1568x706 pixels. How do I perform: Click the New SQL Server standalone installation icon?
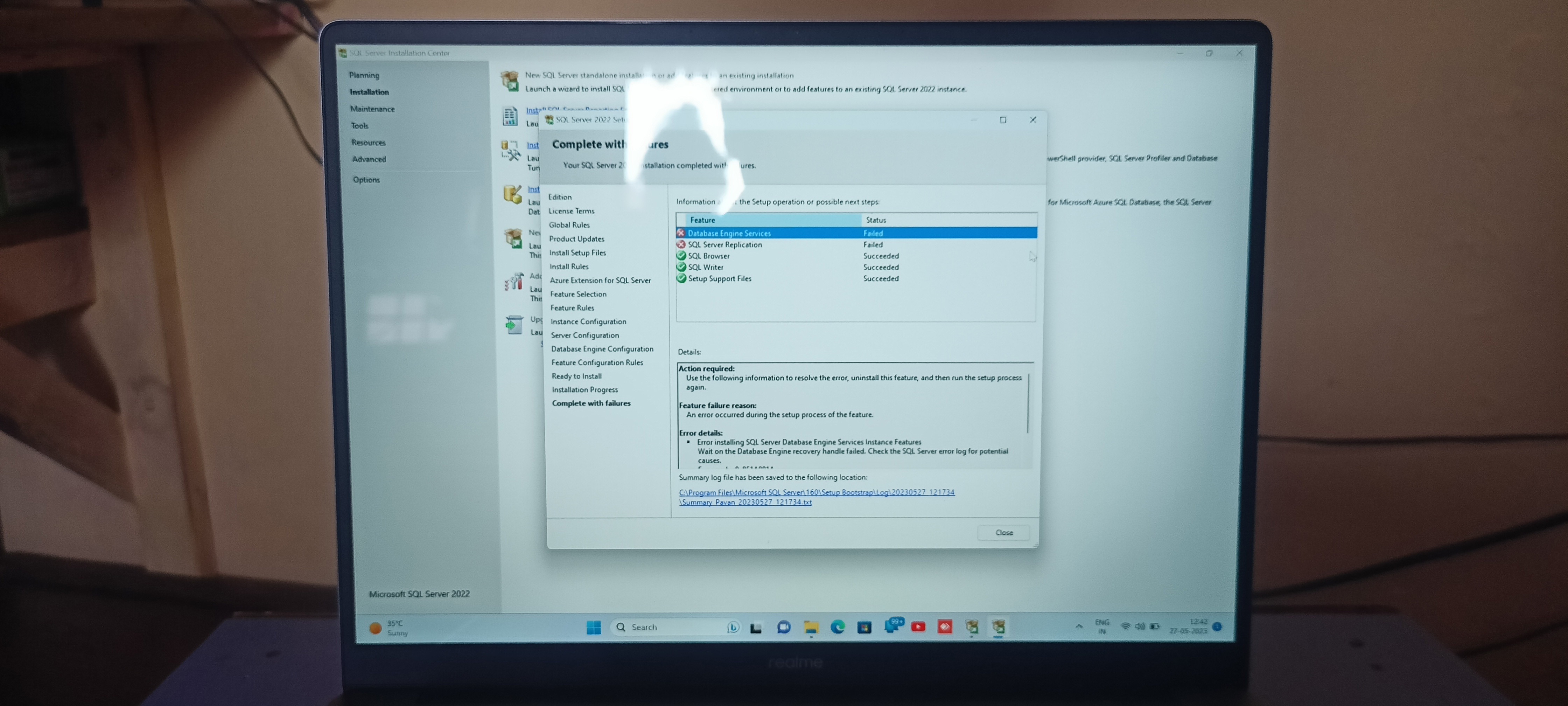[x=511, y=81]
